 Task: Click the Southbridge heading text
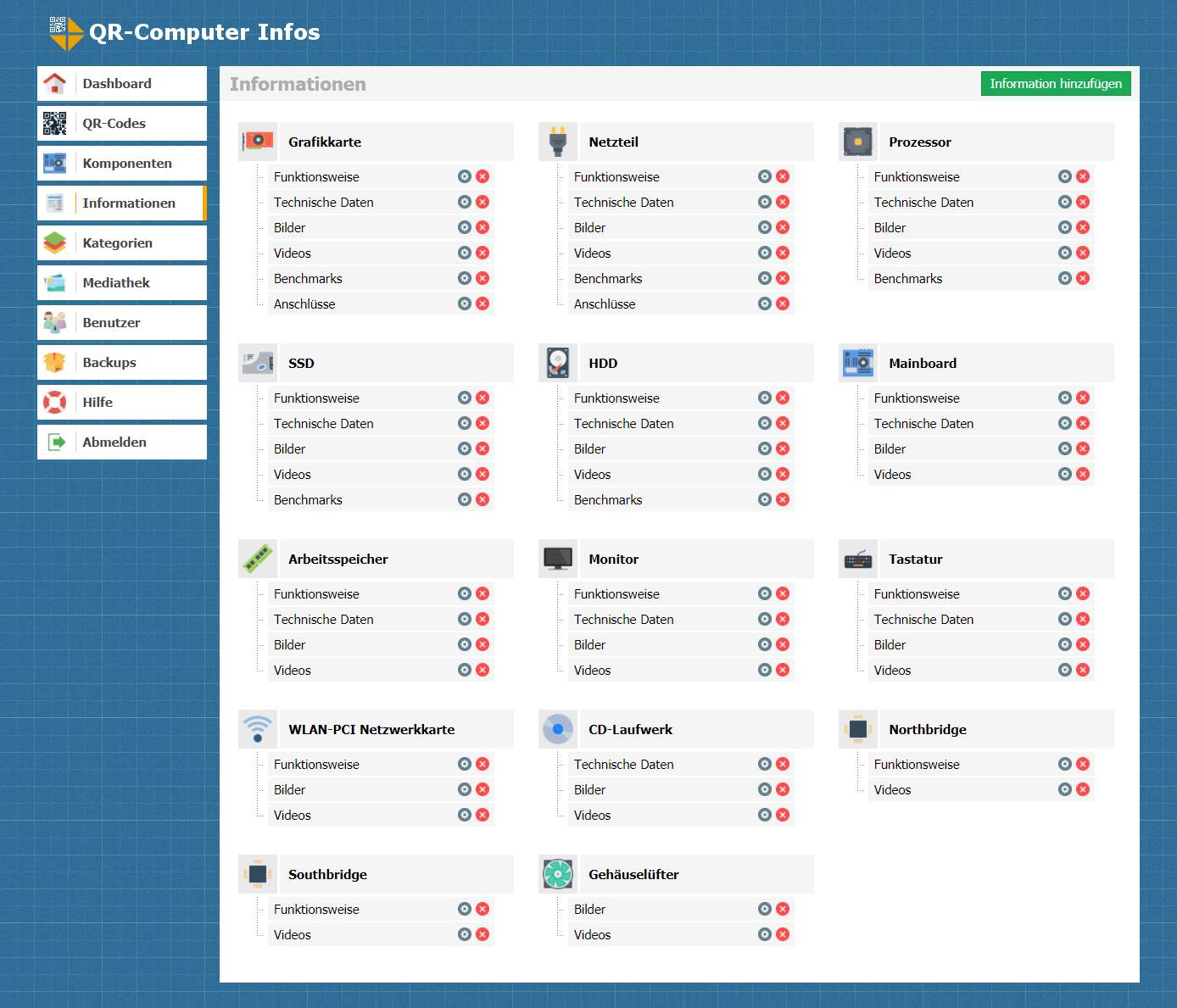[327, 875]
